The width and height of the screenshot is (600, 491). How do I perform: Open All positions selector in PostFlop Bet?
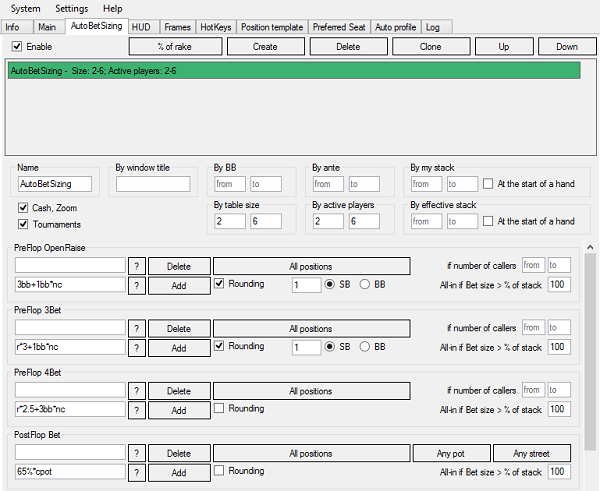311,453
